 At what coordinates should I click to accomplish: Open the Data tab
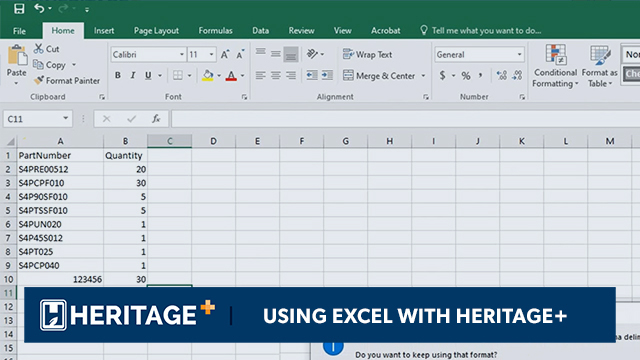tap(260, 31)
